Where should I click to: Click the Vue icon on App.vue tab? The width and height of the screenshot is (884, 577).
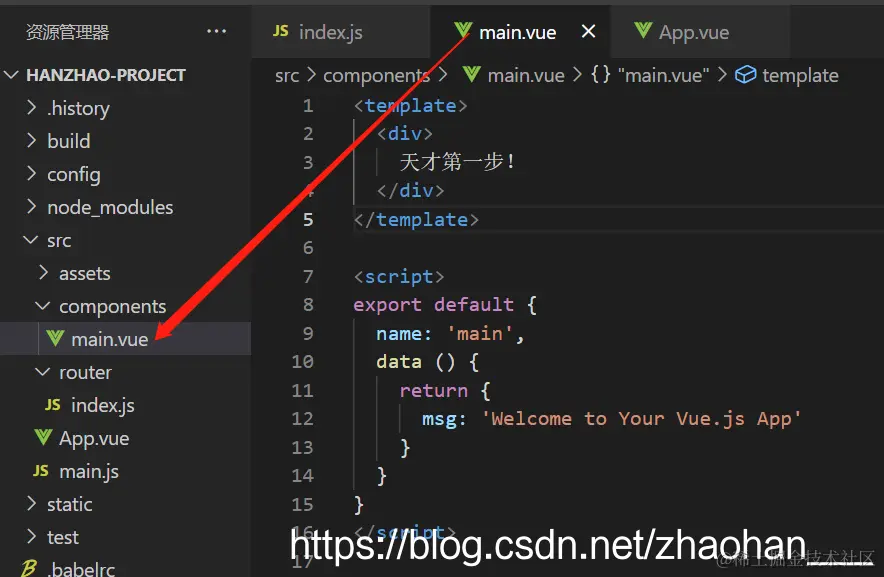point(643,30)
